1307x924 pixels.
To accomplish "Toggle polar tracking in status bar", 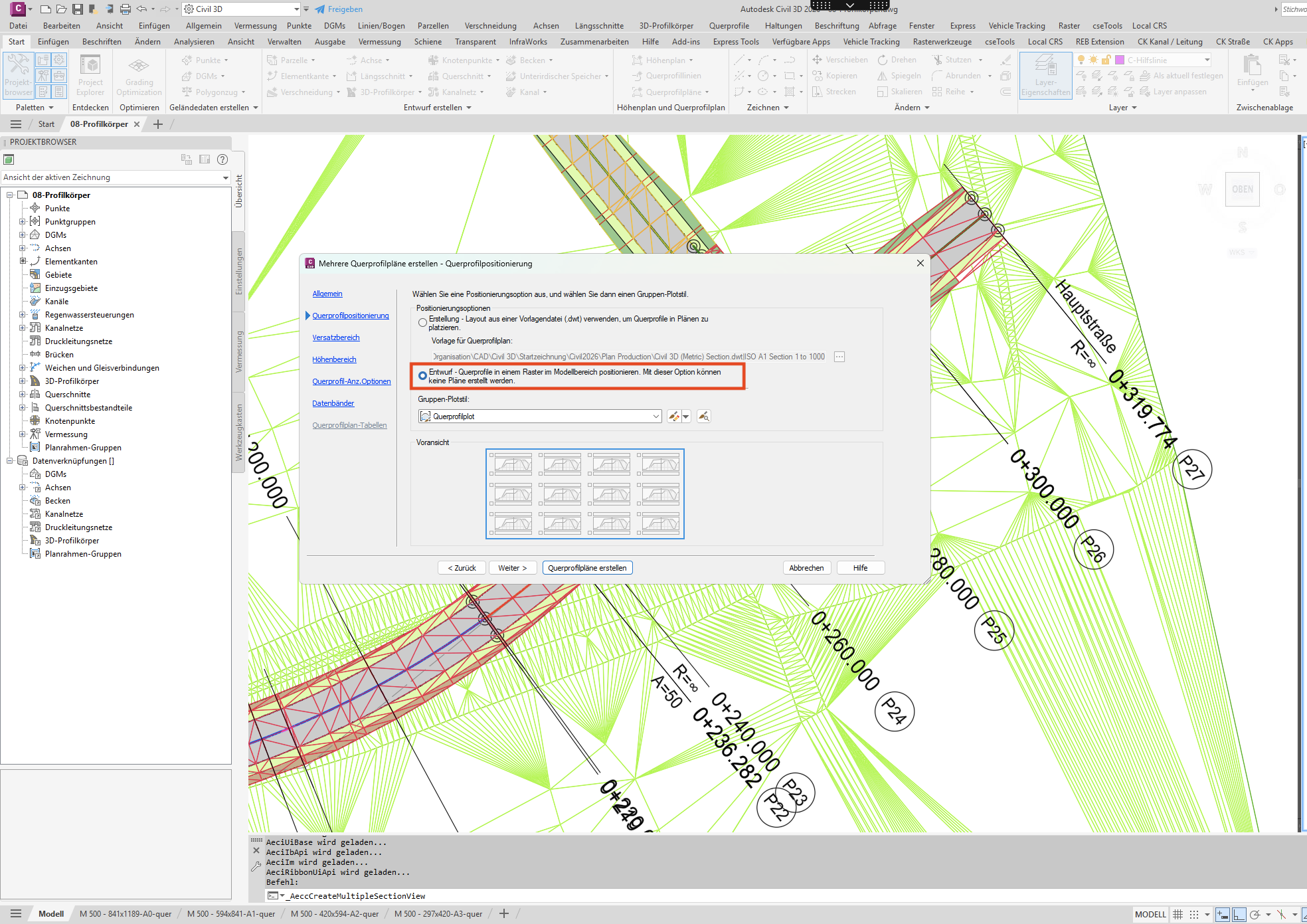I will pyautogui.click(x=1255, y=915).
